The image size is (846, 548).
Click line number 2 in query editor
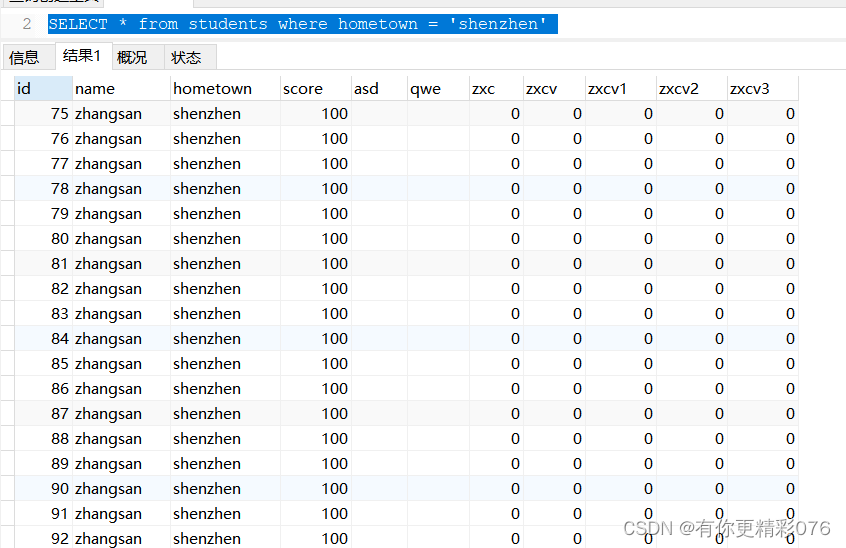coord(27,24)
